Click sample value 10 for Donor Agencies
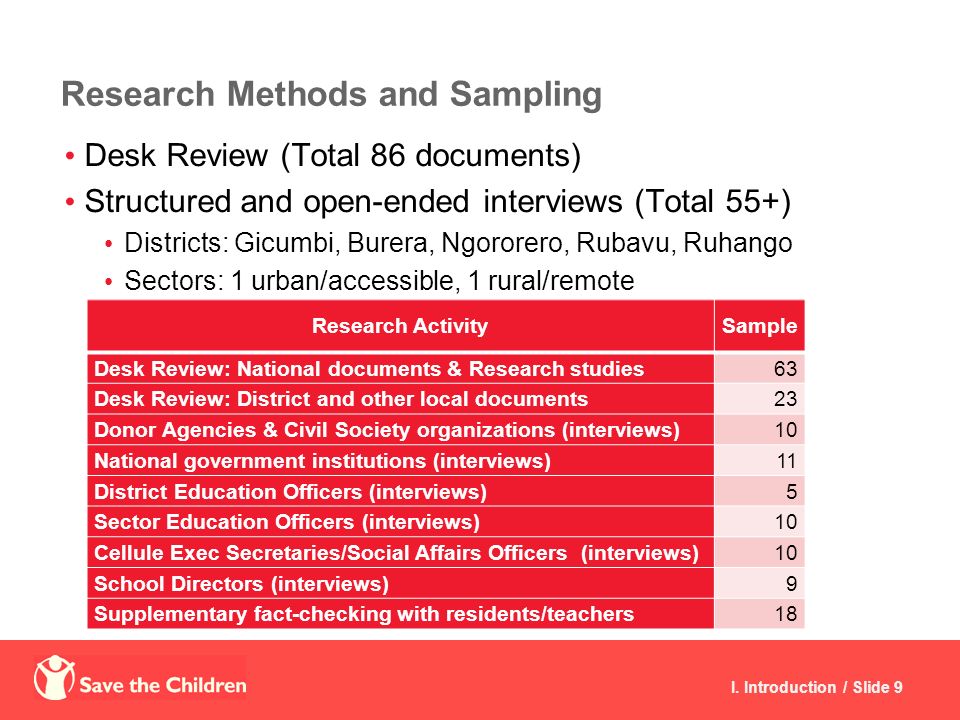Image resolution: width=960 pixels, height=720 pixels. (786, 430)
